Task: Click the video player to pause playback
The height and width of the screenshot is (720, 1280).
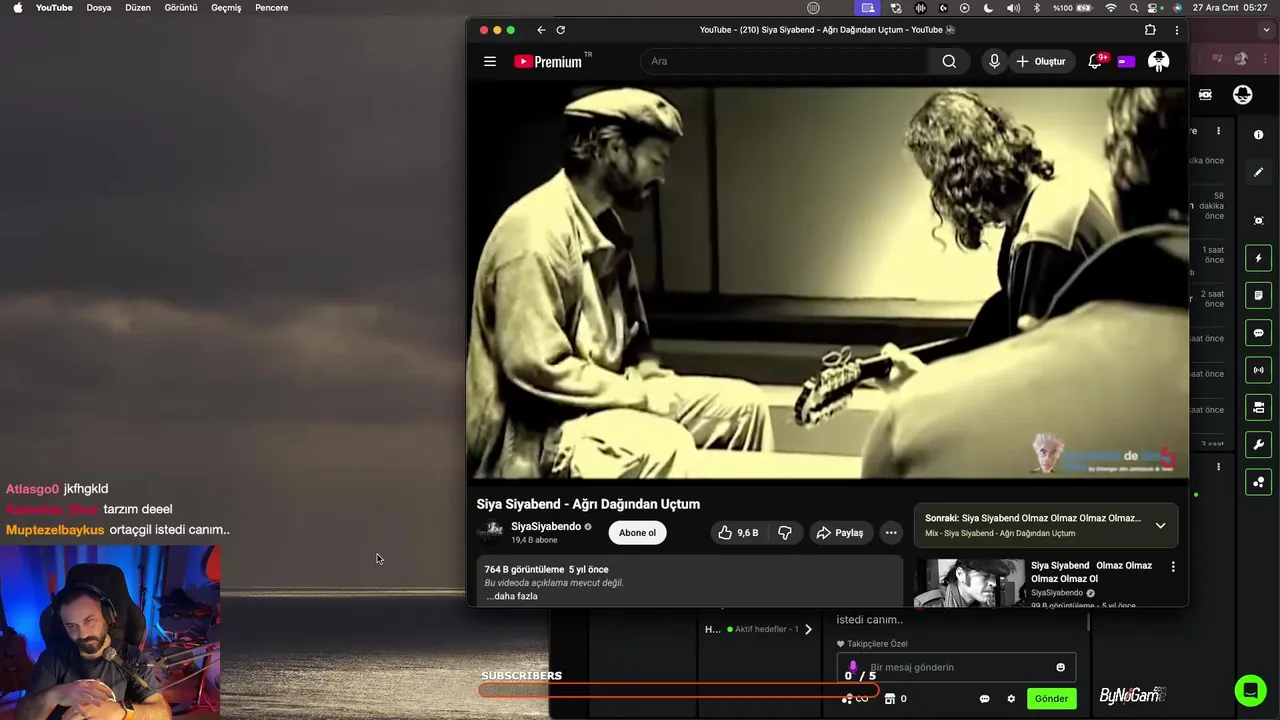Action: click(827, 283)
